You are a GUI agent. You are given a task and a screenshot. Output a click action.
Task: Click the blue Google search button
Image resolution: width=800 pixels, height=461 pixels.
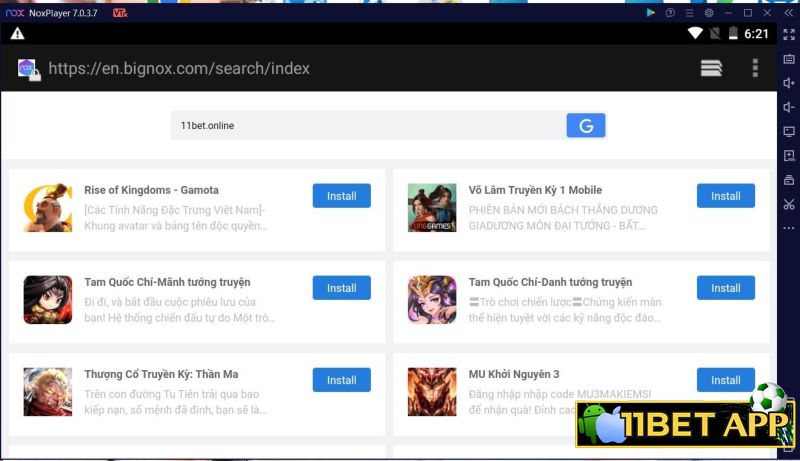tap(586, 125)
